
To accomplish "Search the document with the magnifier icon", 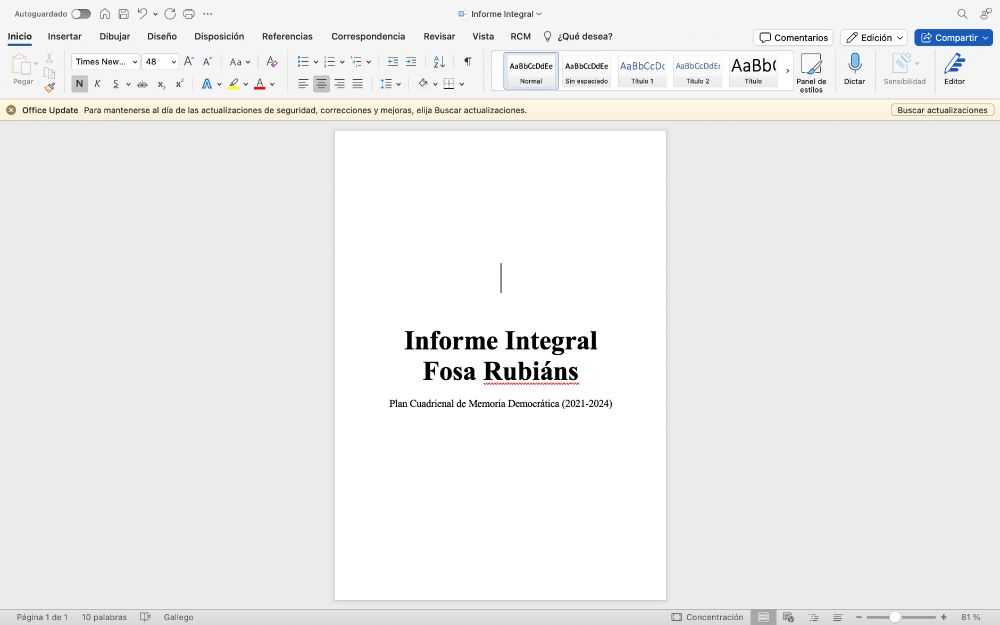I will pyautogui.click(x=962, y=13).
